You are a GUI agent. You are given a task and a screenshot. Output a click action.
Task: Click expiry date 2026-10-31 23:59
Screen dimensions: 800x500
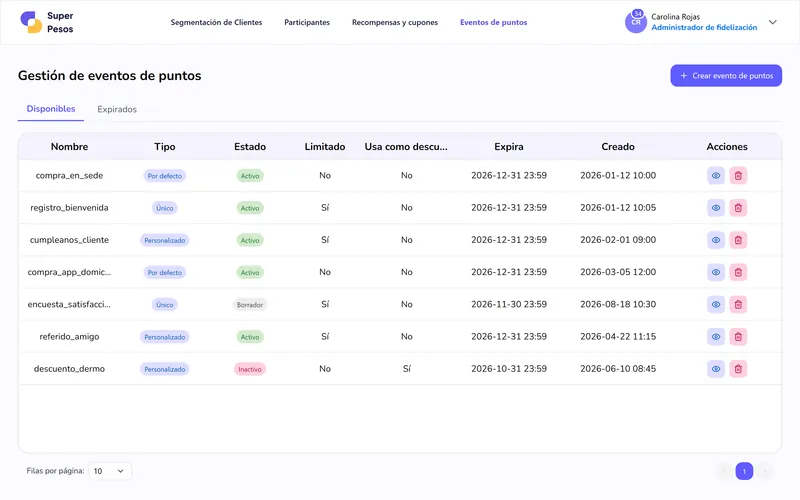pos(509,369)
